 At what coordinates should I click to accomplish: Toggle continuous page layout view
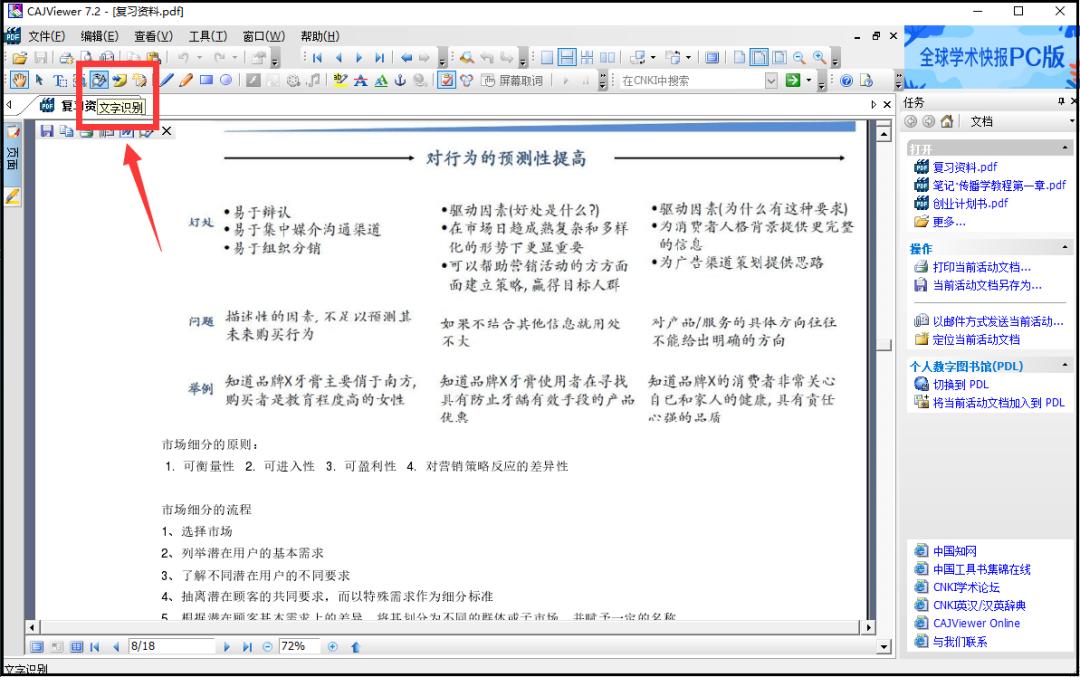point(569,59)
